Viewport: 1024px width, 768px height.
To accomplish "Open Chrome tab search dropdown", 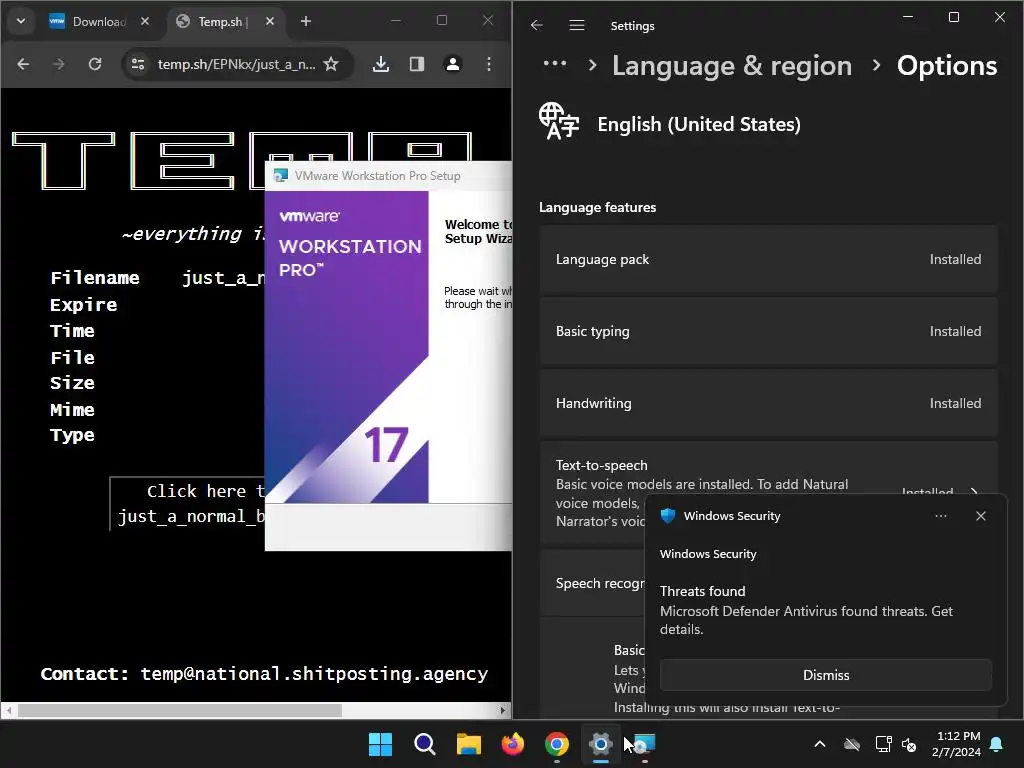I will pyautogui.click(x=21, y=21).
